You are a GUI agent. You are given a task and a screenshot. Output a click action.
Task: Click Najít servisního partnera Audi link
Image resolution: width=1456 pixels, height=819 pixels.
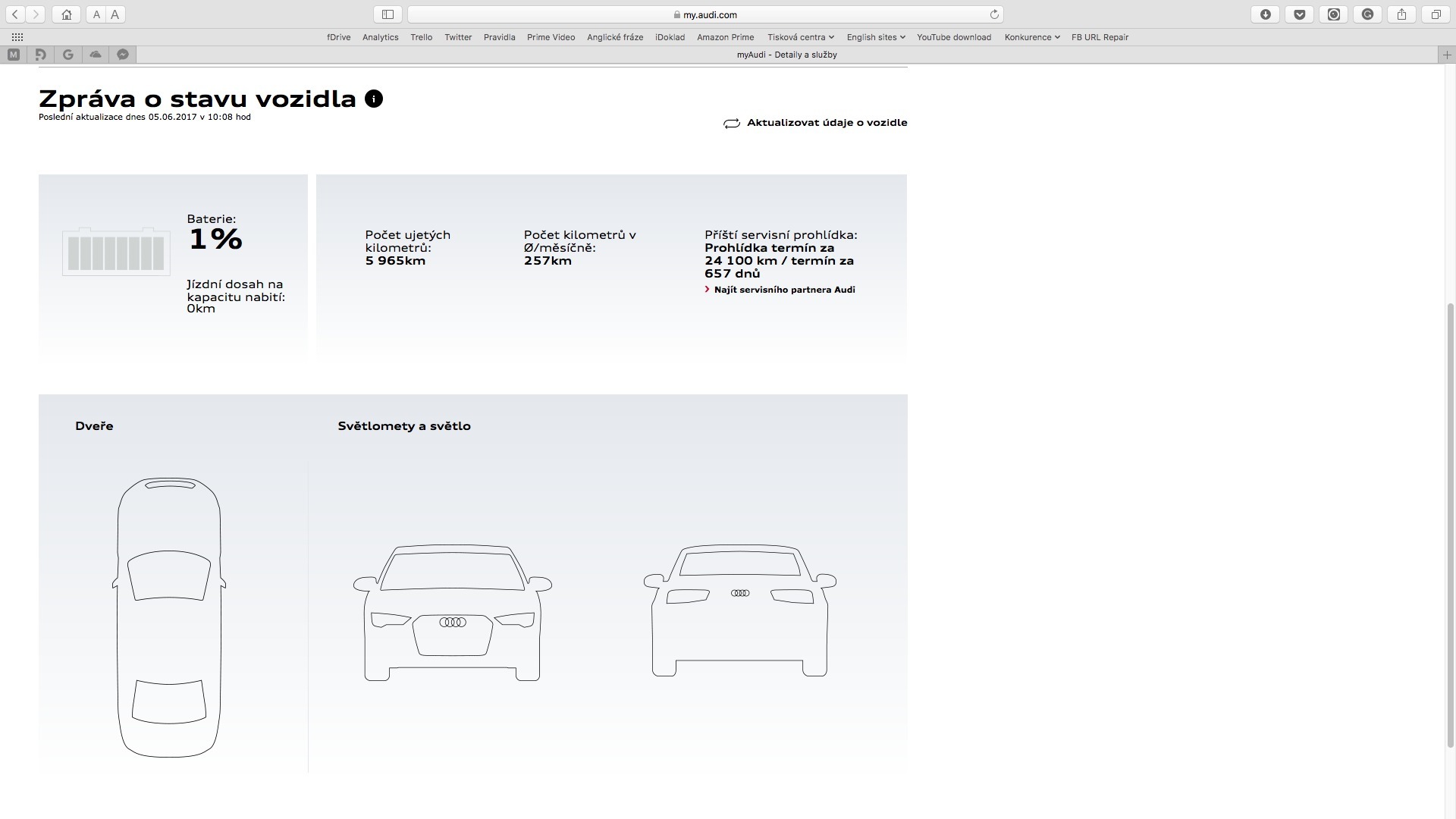coord(784,290)
